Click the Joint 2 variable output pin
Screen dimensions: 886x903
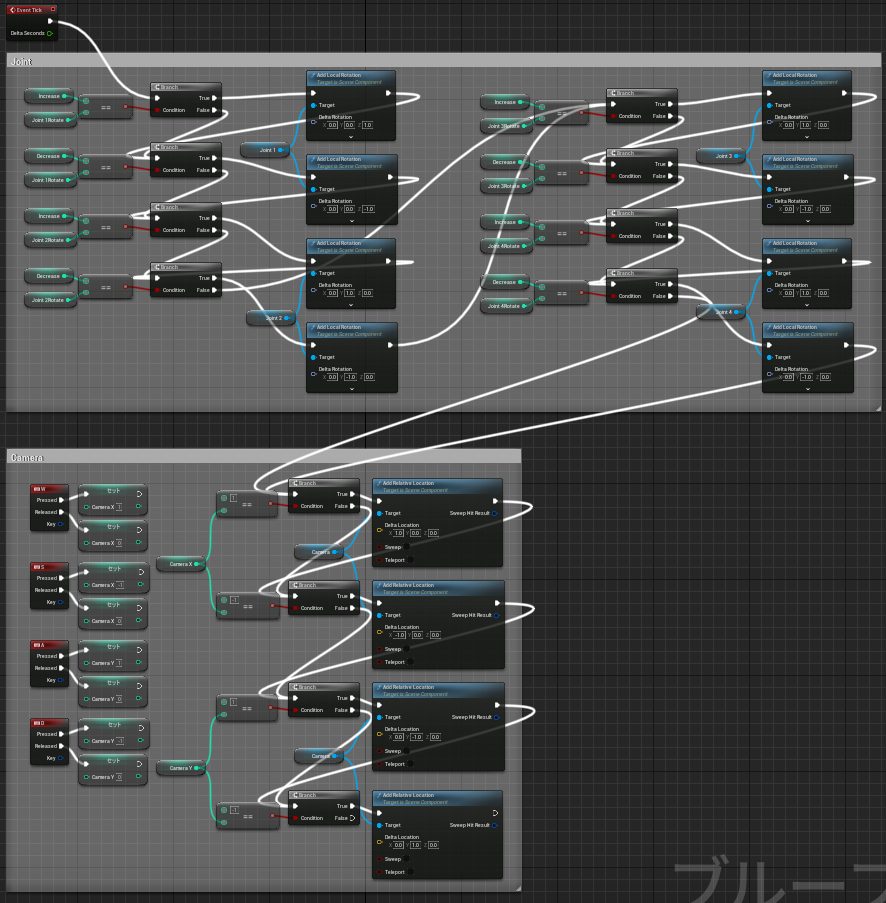[x=286, y=318]
